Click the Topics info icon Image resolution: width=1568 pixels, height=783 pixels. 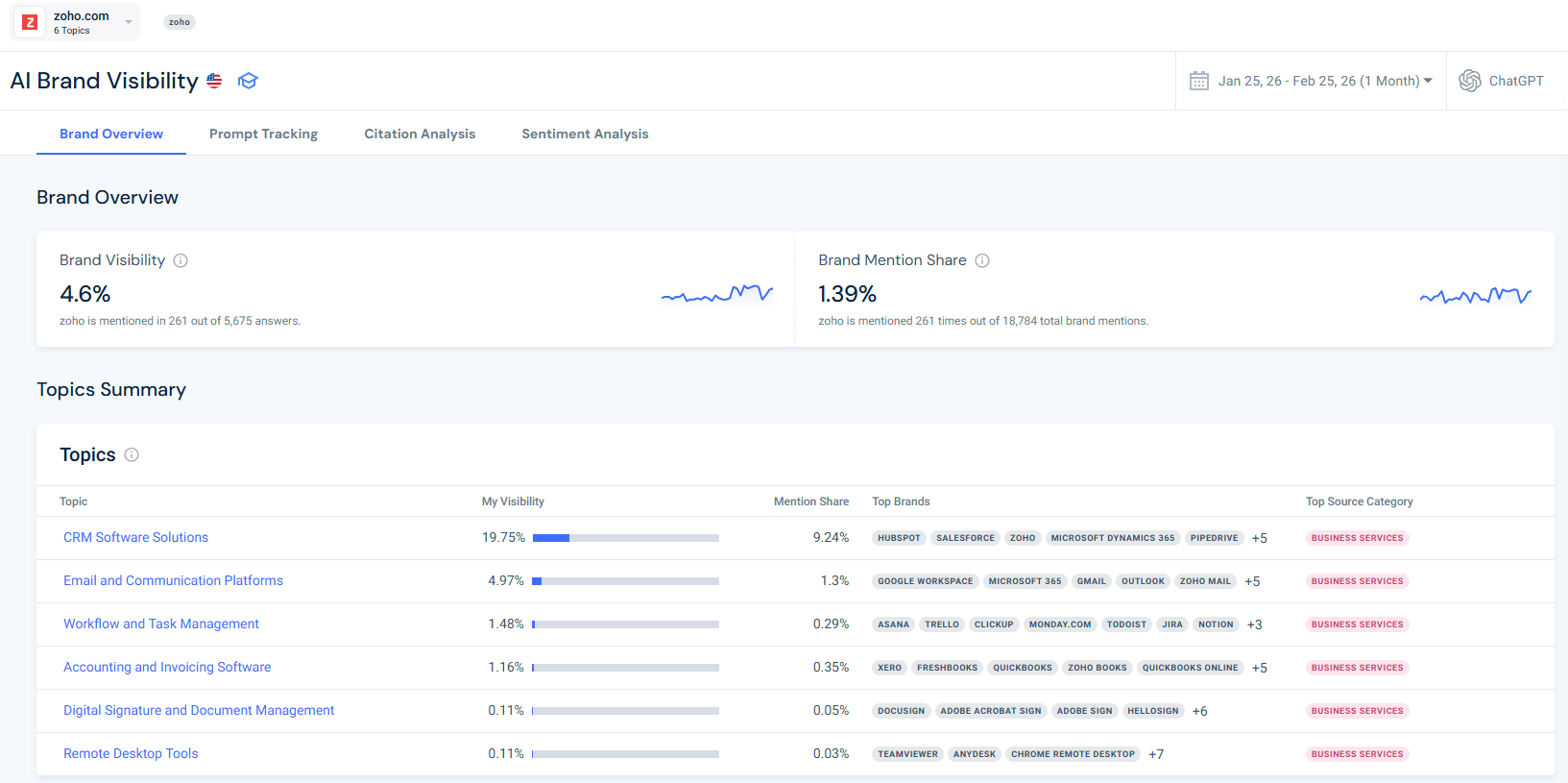pos(132,454)
